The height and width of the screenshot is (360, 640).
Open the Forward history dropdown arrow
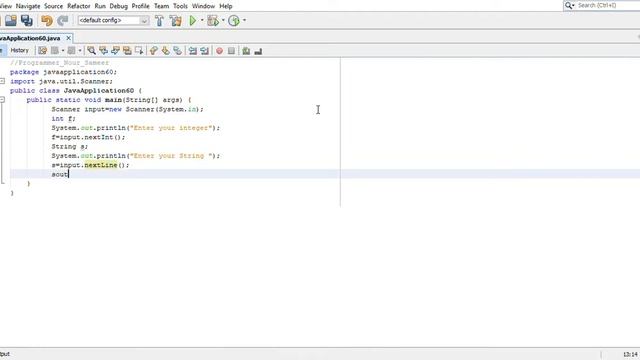pos(80,51)
